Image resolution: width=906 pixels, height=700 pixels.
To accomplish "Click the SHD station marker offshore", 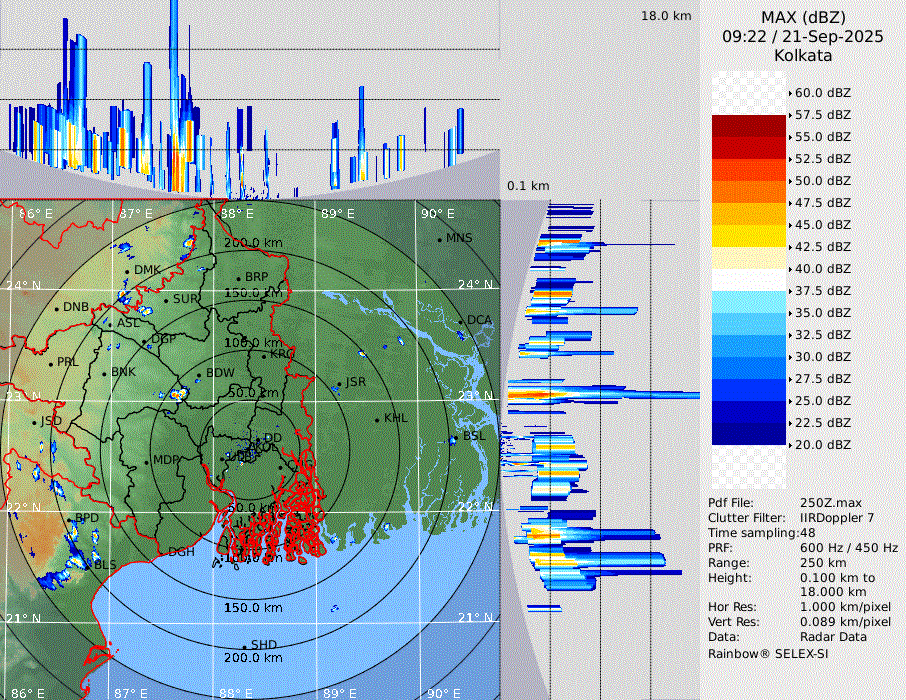I will pyautogui.click(x=244, y=646).
